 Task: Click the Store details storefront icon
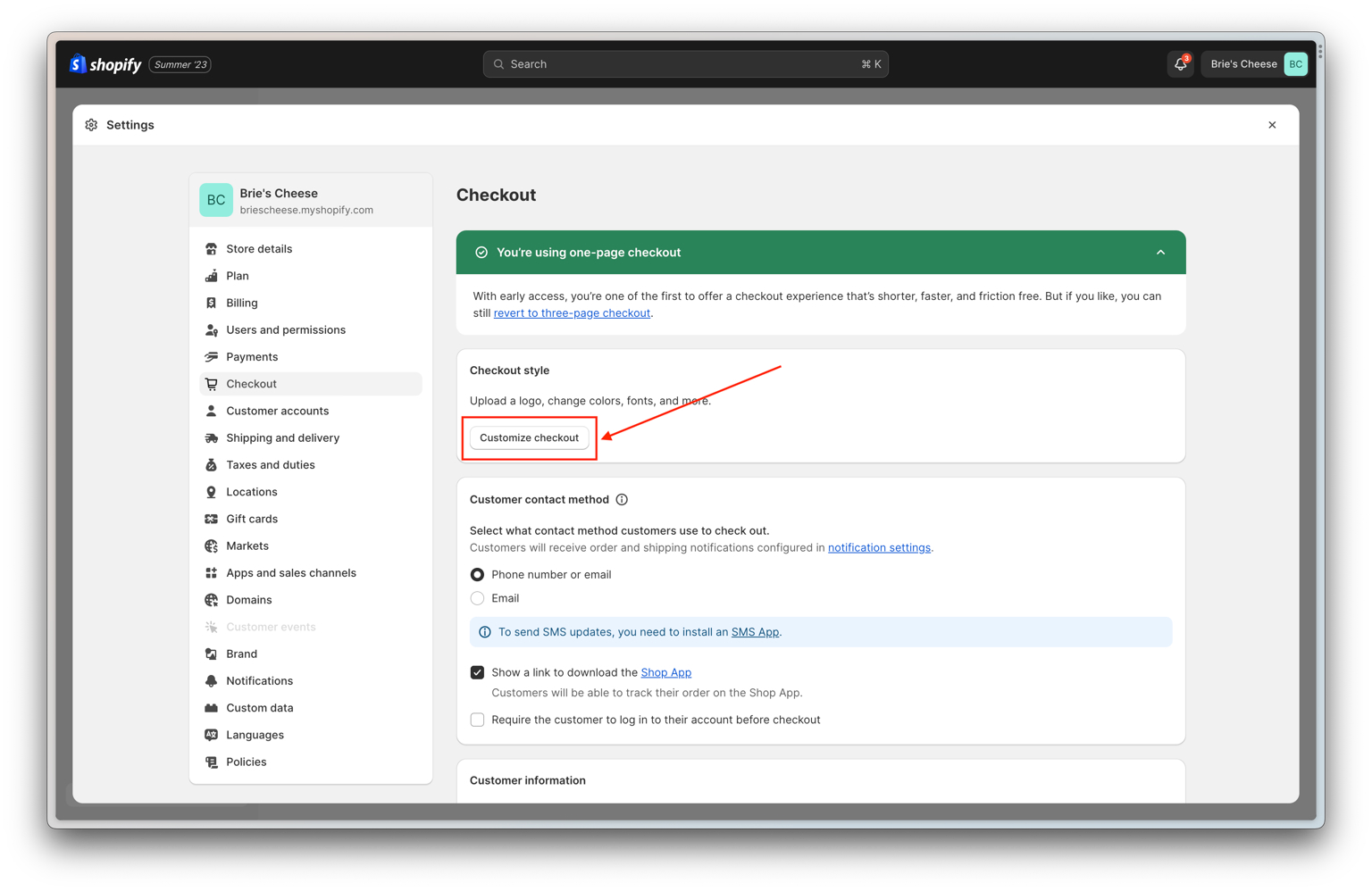[x=212, y=249]
